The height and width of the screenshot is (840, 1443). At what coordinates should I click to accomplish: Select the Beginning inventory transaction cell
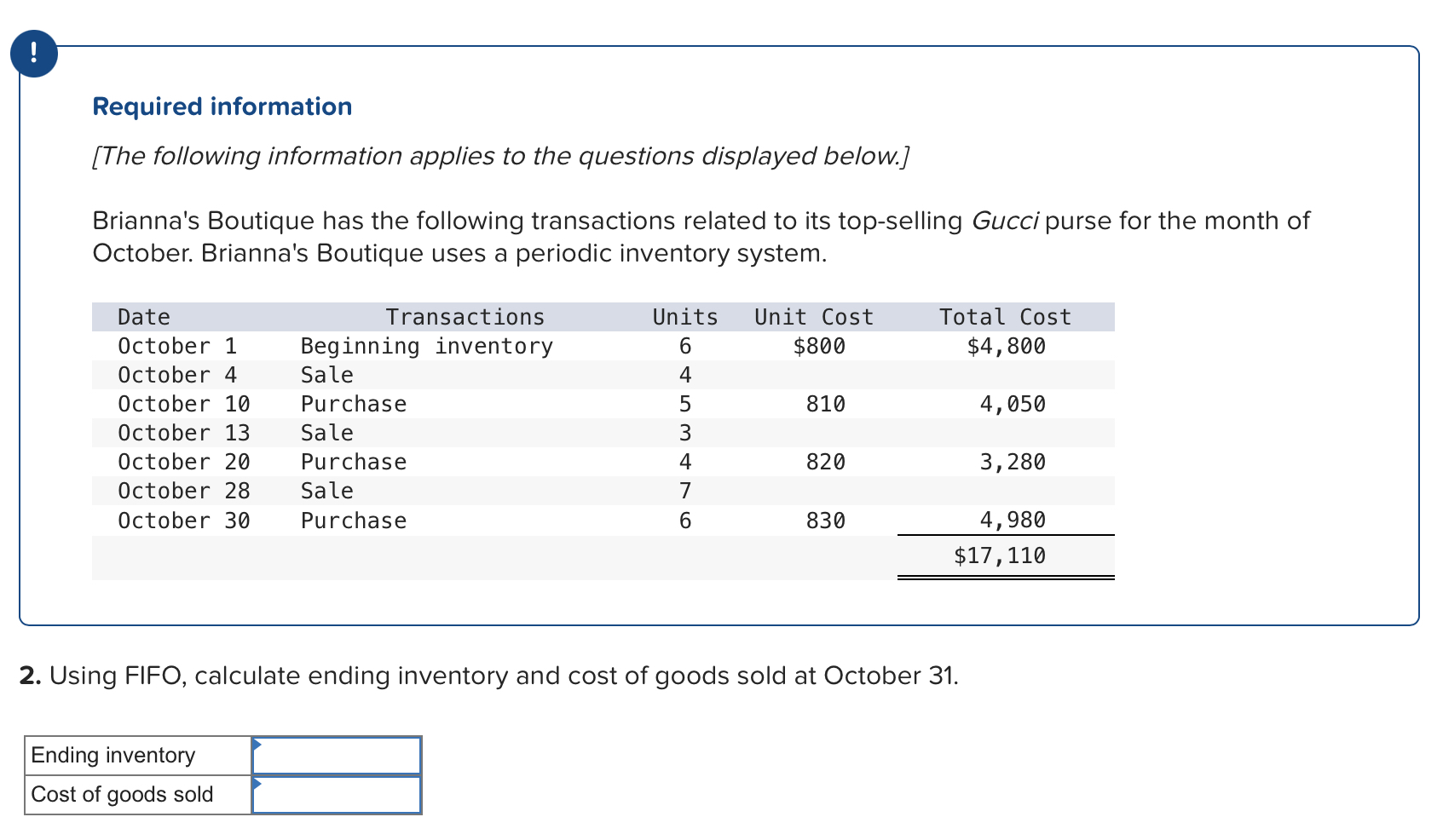tap(426, 346)
